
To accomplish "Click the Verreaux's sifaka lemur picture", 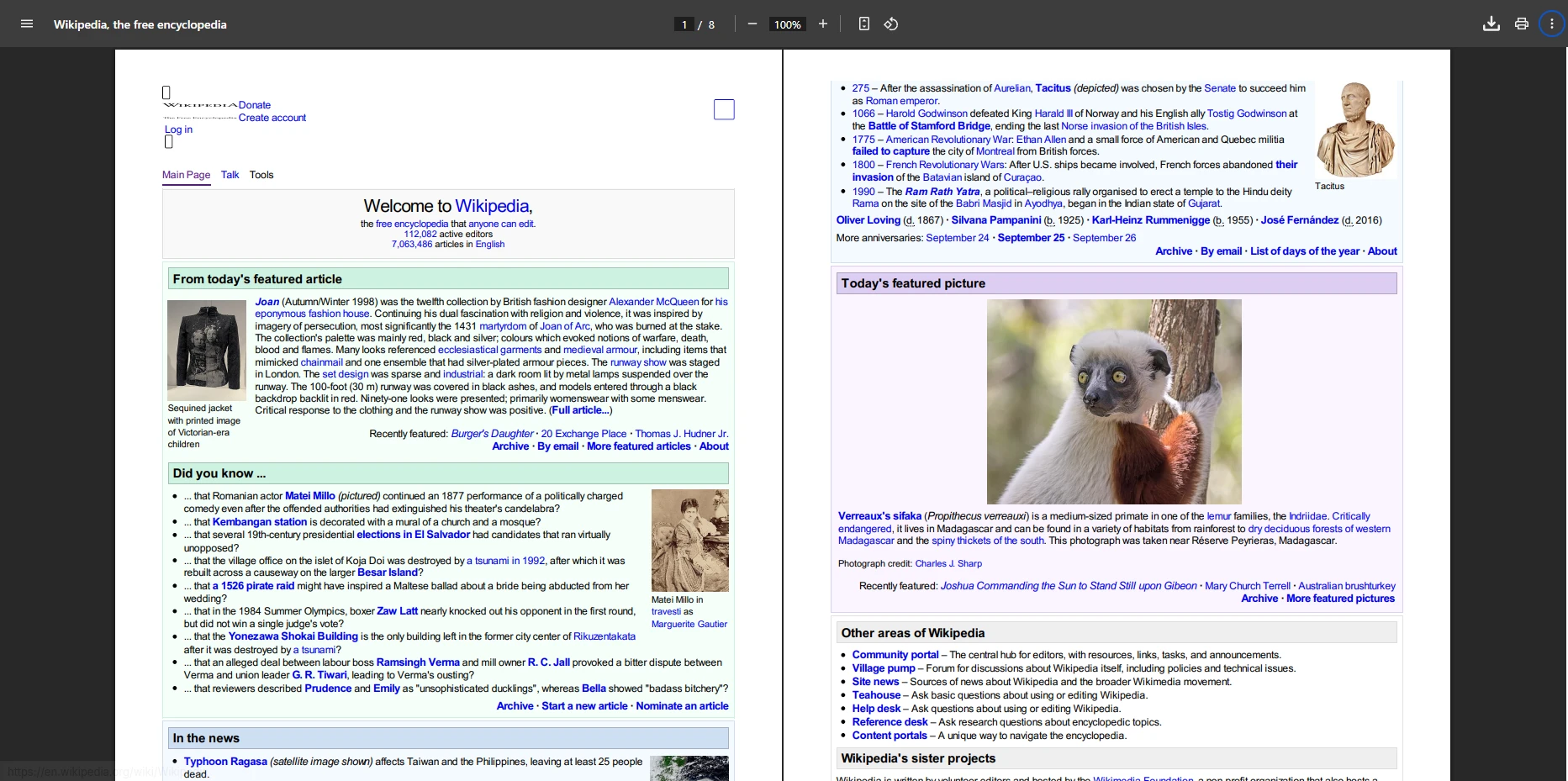I will pos(1113,402).
